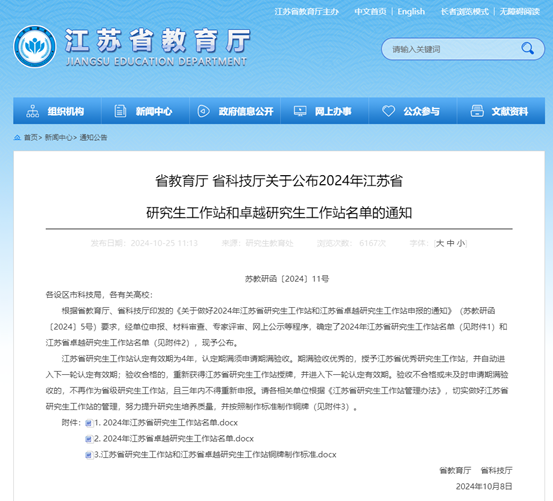Click the 组织机构 organization chart icon
This screenshot has height=501, width=553.
(32, 111)
